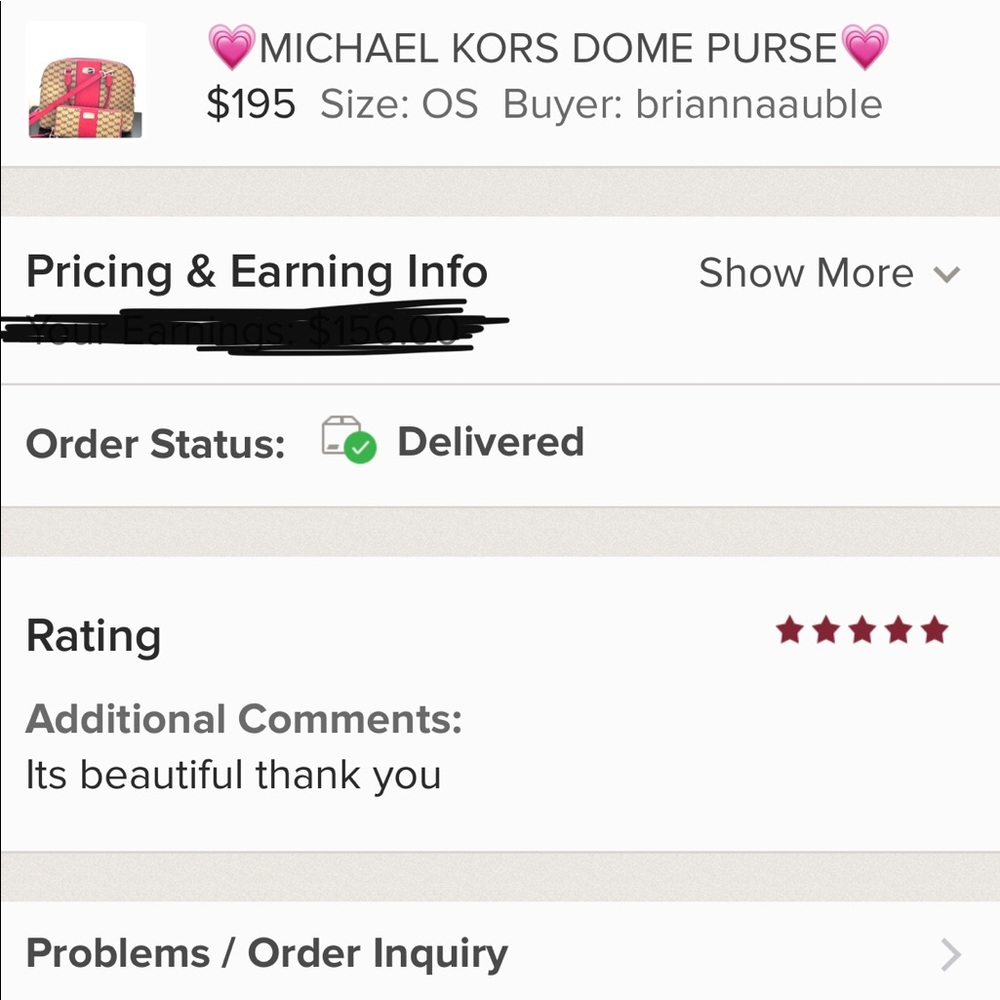Select the fifth rating star
1000x1000 pixels.
[937, 629]
